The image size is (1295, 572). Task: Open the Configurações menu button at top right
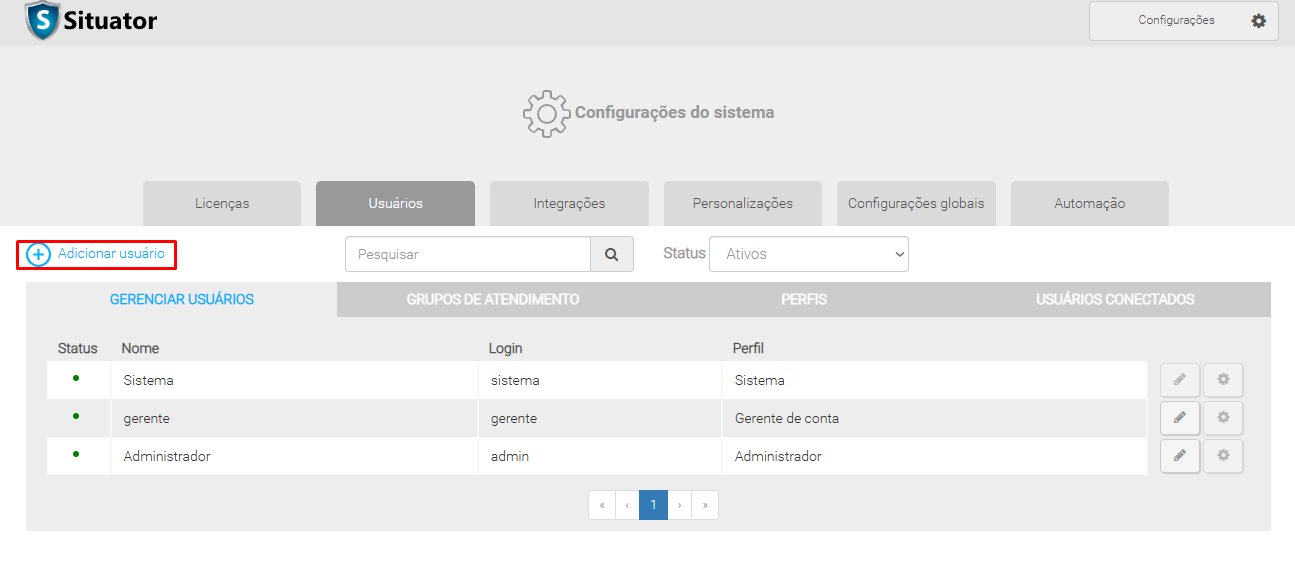1183,21
